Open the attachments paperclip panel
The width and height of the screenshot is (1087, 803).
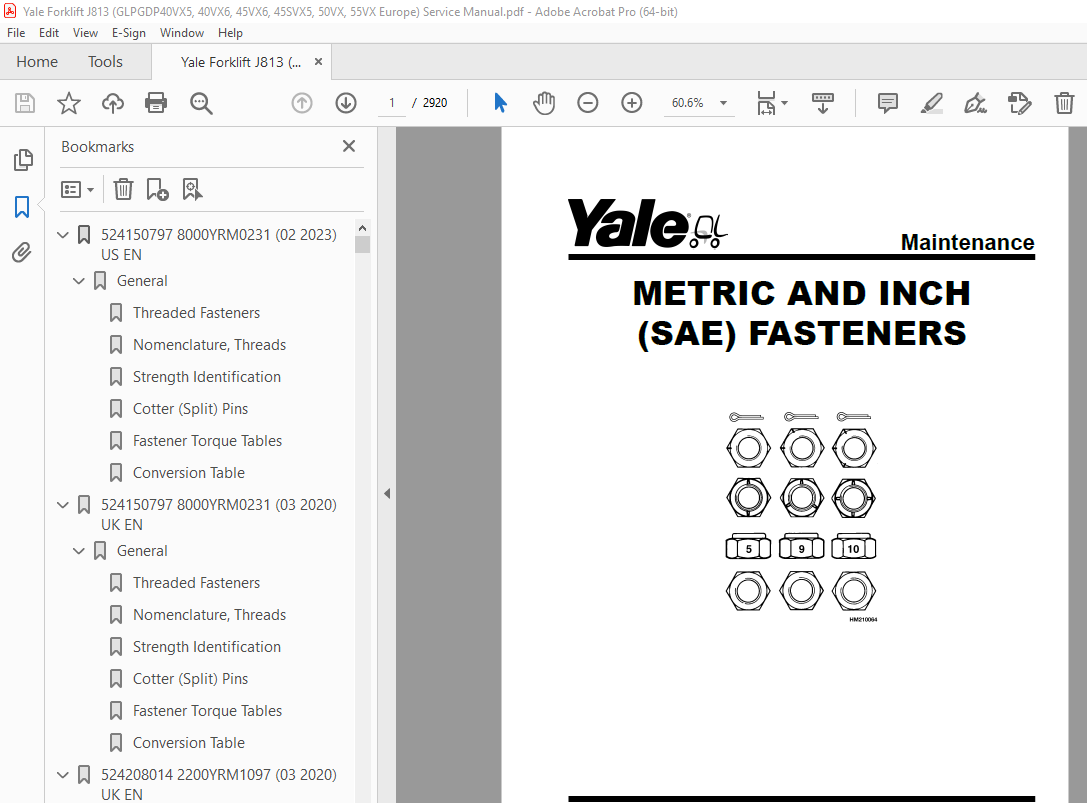click(x=21, y=252)
